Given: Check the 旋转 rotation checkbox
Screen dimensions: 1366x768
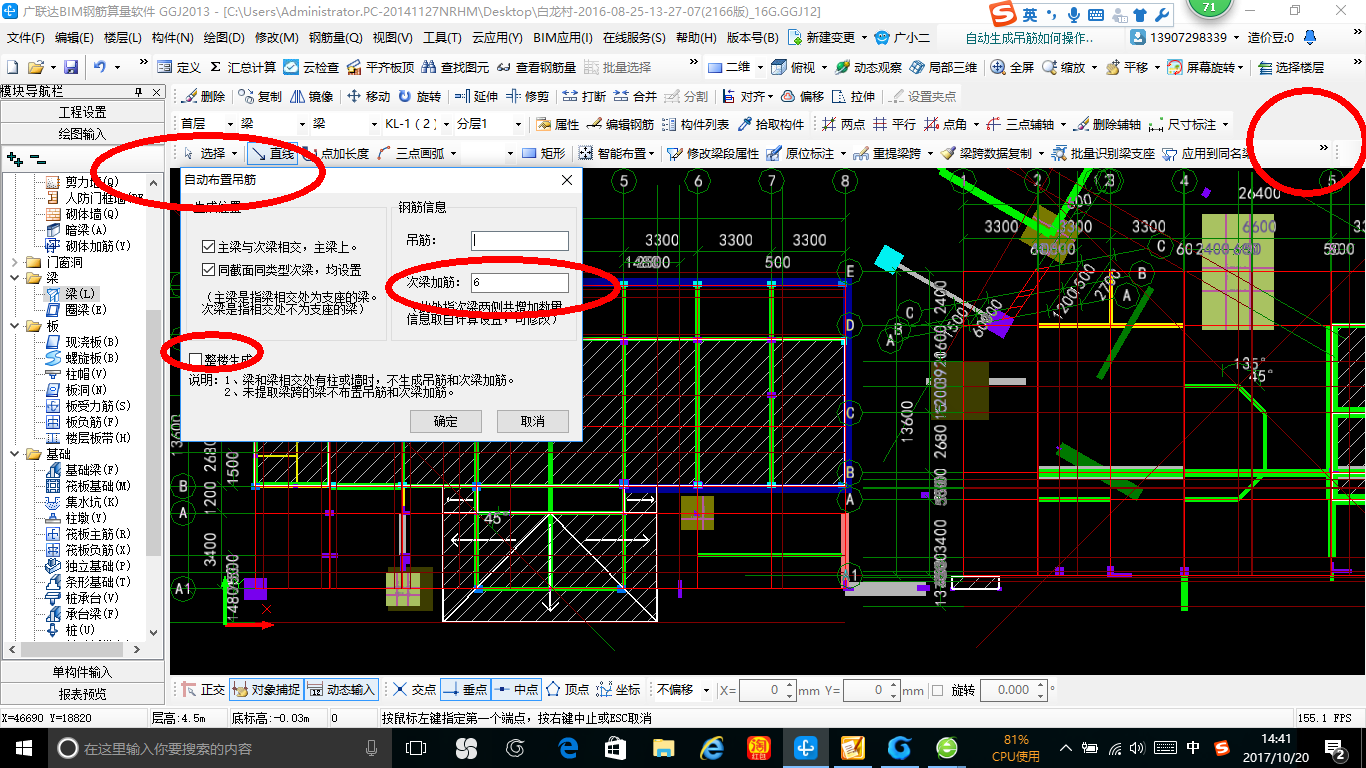Looking at the screenshot, I should (x=937, y=690).
